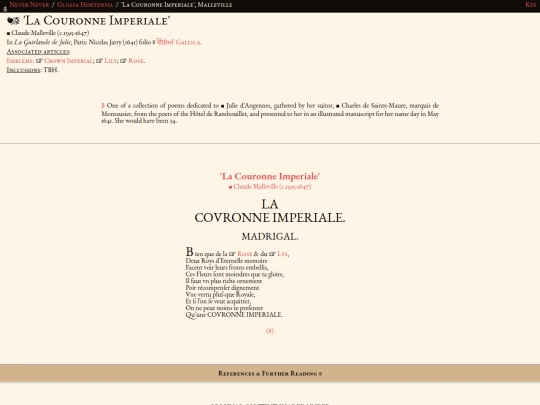Open the Crown Imperial emblem article
The image size is (540, 405).
click(68, 61)
